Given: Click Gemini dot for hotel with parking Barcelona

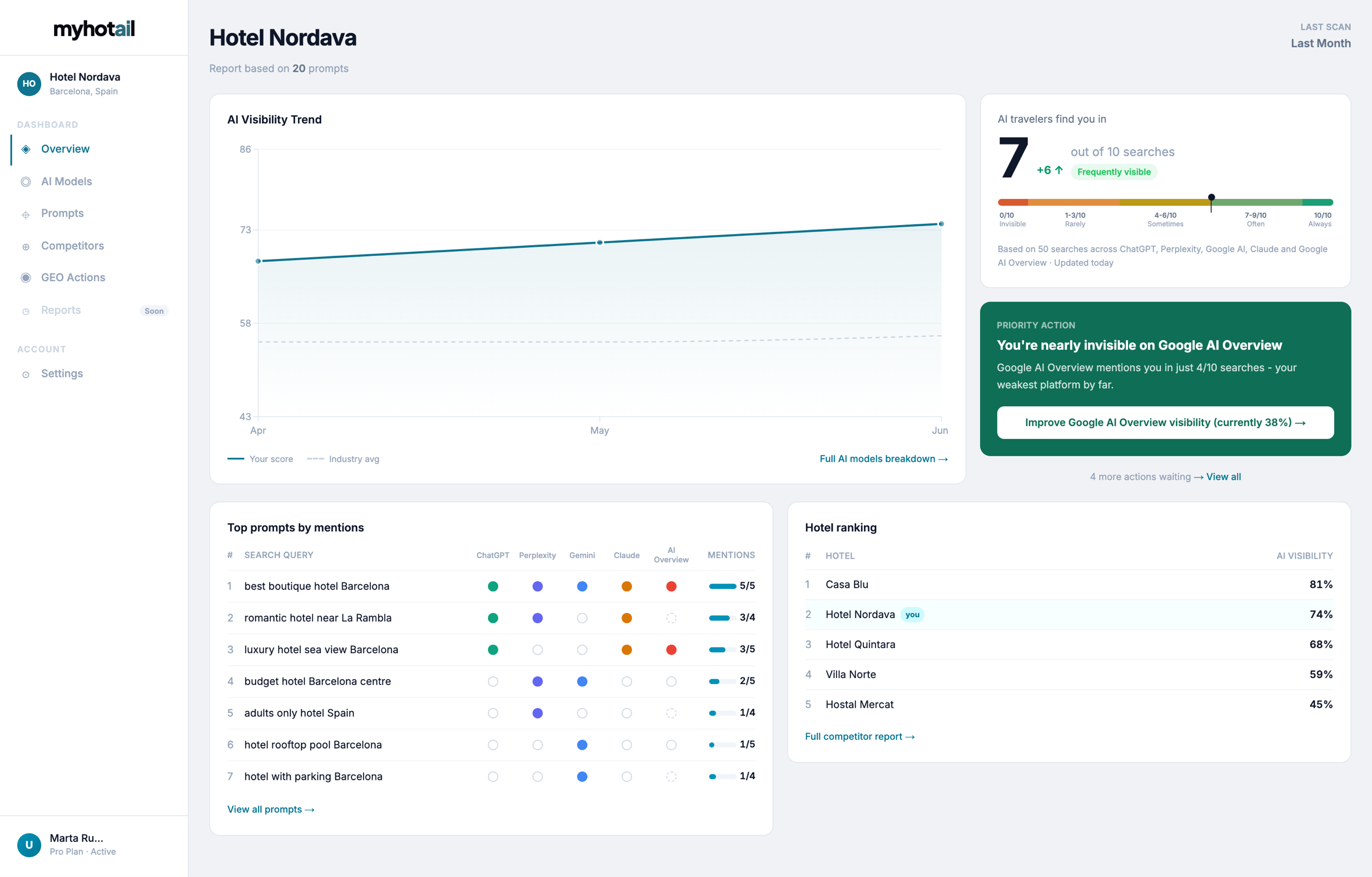Looking at the screenshot, I should 581,776.
